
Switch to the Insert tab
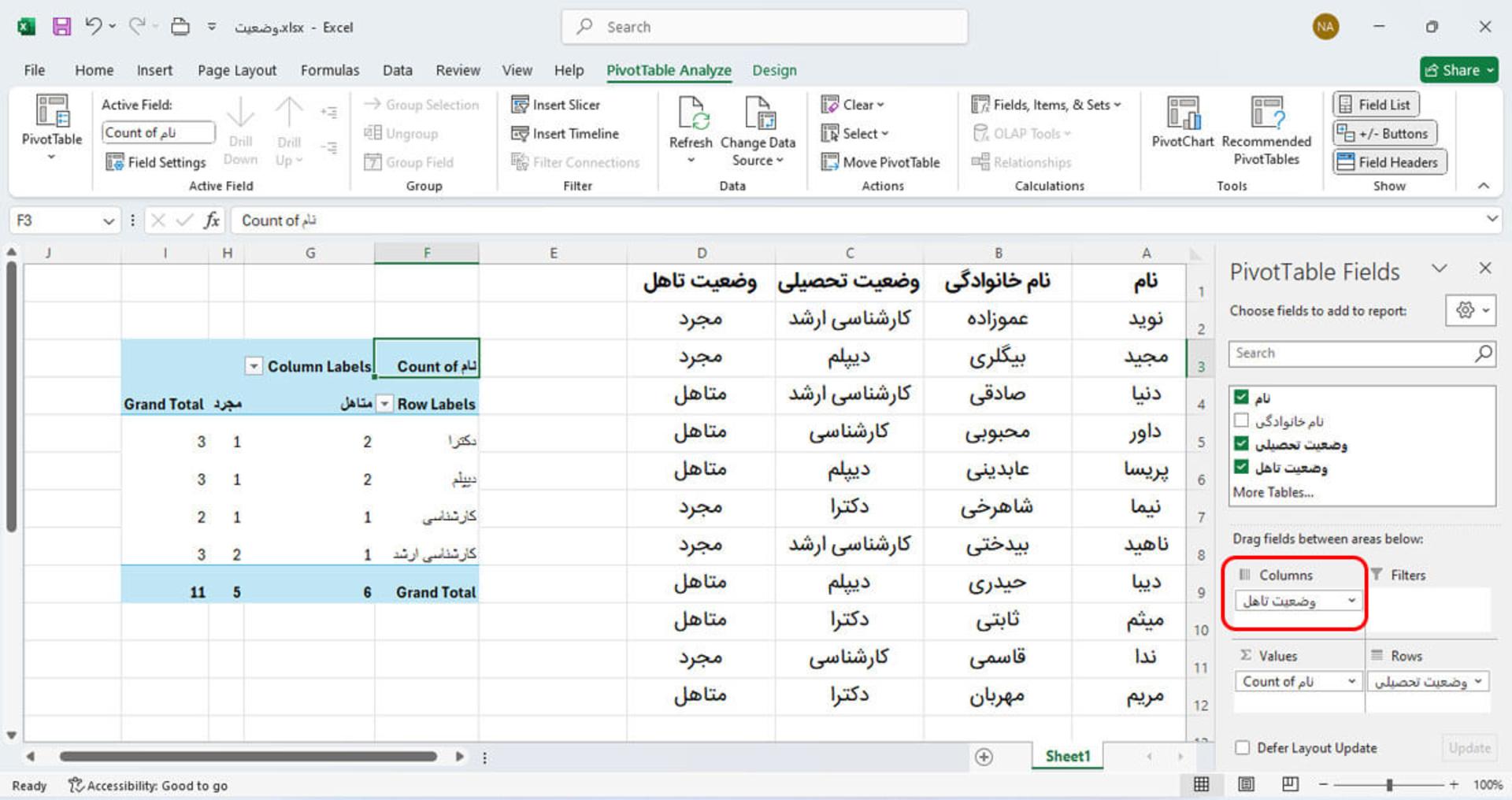(x=154, y=70)
